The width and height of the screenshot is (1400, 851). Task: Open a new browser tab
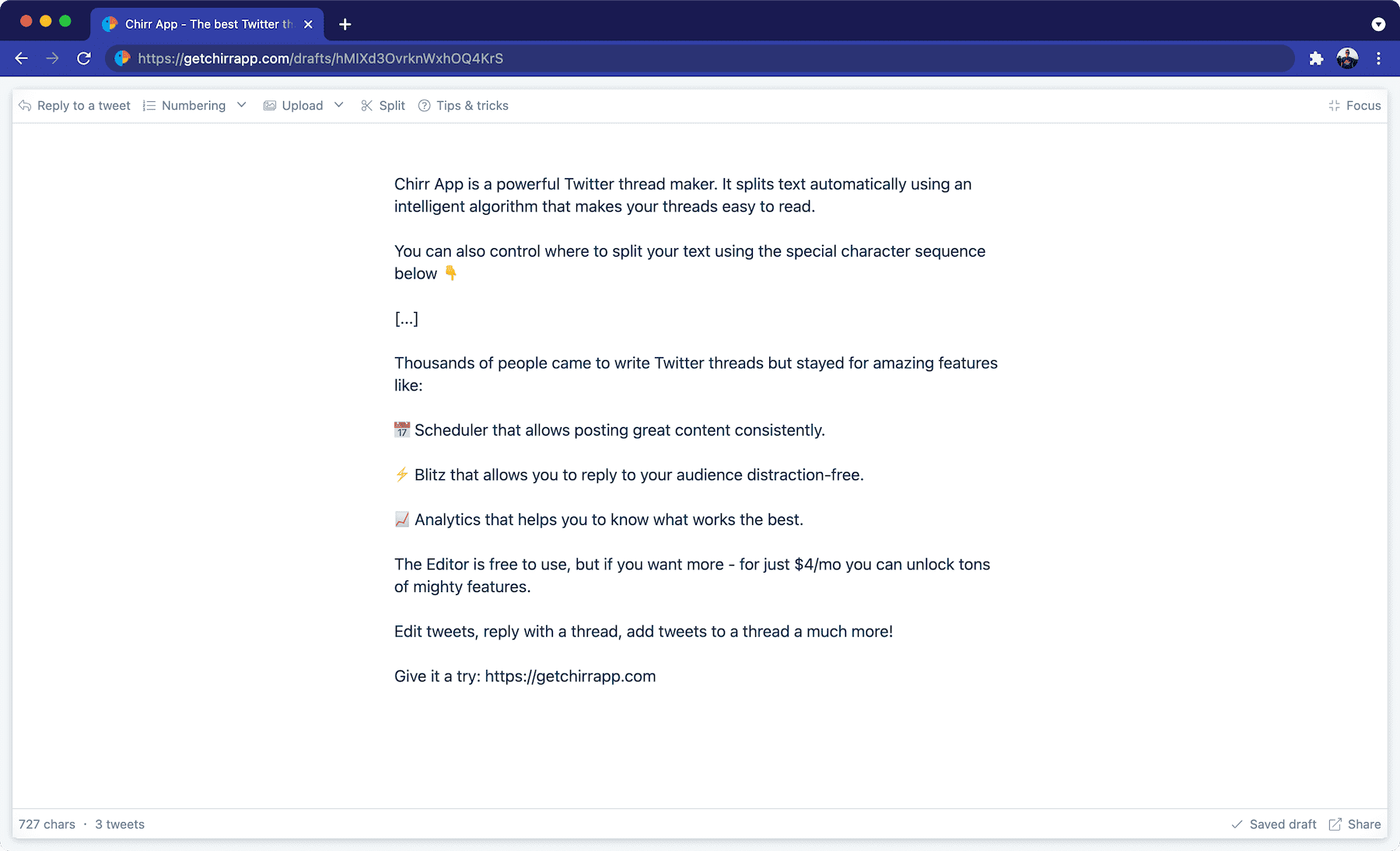[345, 24]
